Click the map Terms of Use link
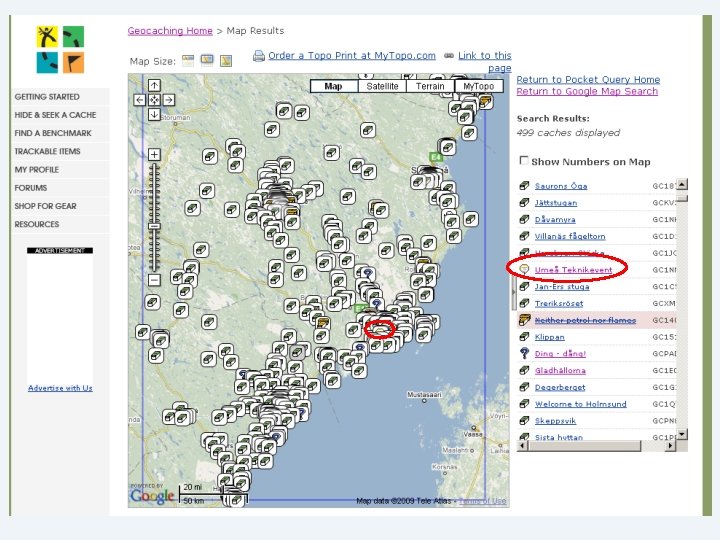The image size is (720, 540). (x=483, y=501)
